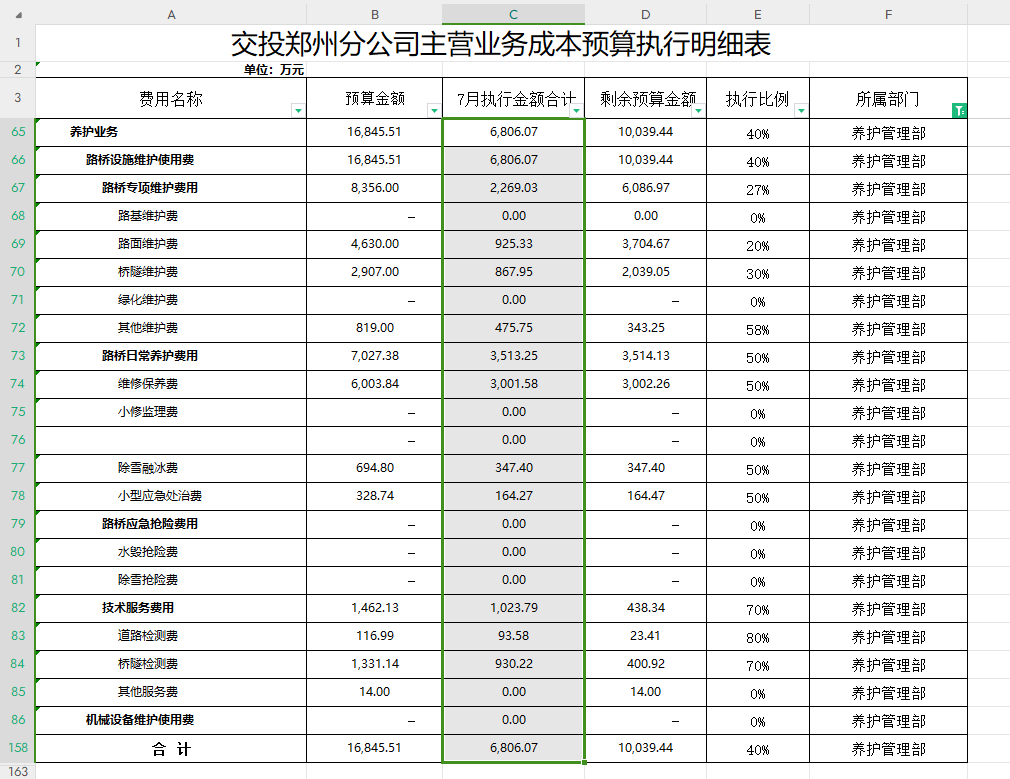Click budget value 4,630.00
Image resolution: width=1010 pixels, height=779 pixels.
pyautogui.click(x=375, y=244)
